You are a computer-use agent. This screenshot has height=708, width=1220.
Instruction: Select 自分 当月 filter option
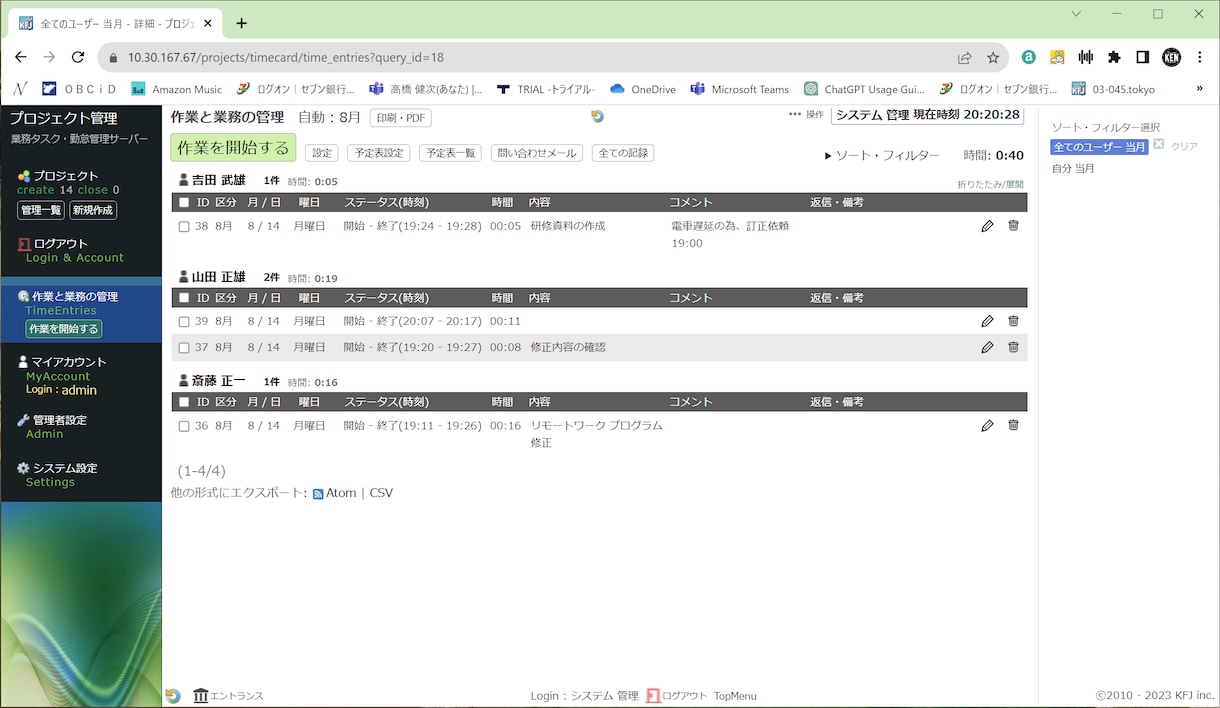pyautogui.click(x=1073, y=168)
